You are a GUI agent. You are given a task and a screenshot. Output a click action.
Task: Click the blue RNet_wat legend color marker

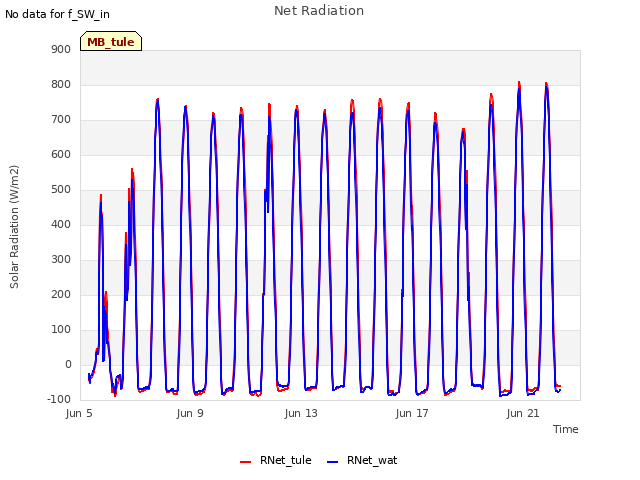click(333, 462)
